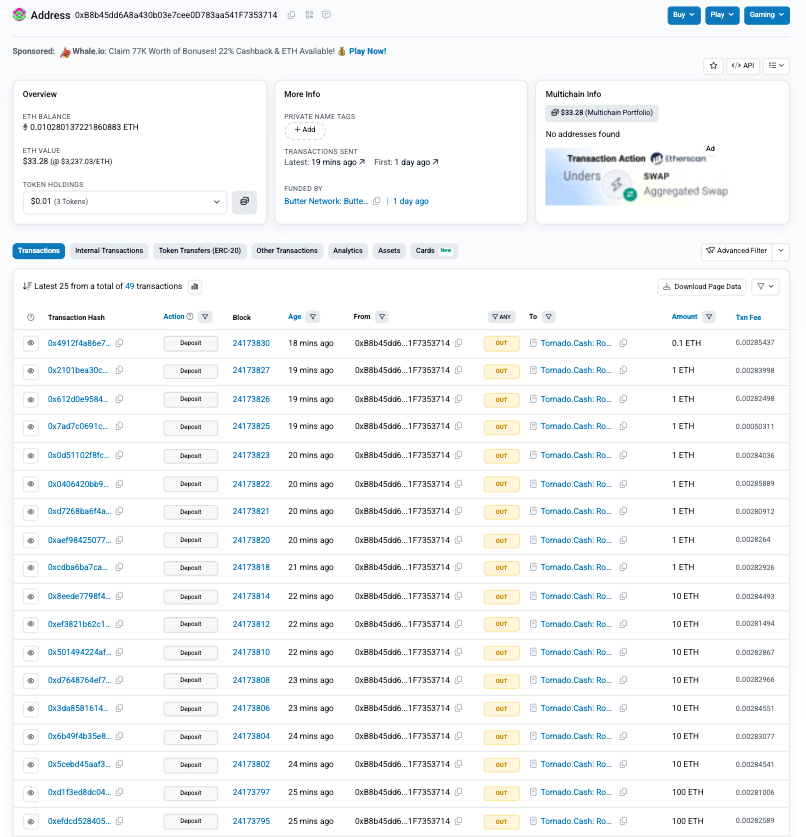Open the Gaming dropdown menu

[768, 15]
